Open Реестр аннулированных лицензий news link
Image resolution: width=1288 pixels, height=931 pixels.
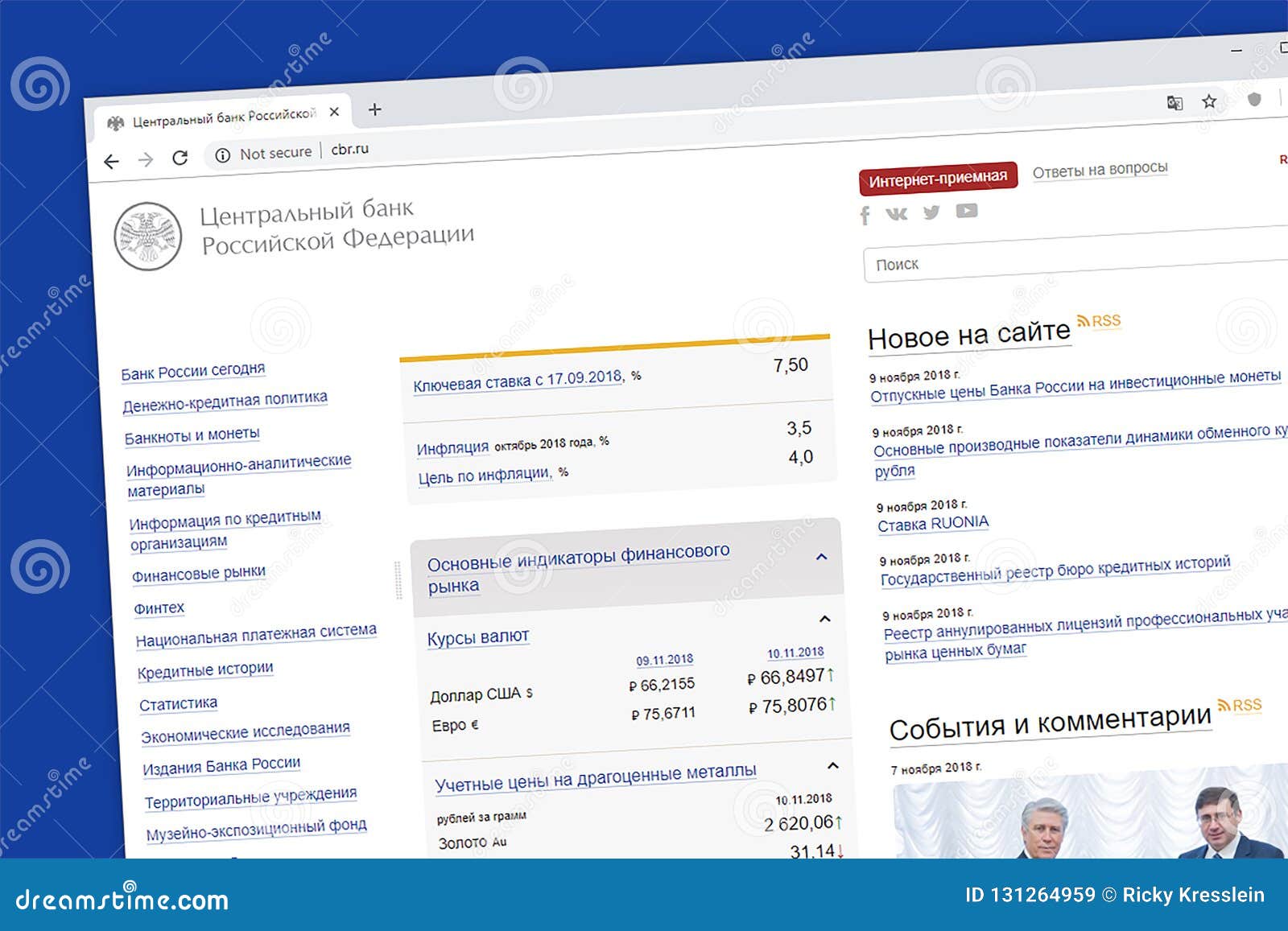coord(1086,632)
